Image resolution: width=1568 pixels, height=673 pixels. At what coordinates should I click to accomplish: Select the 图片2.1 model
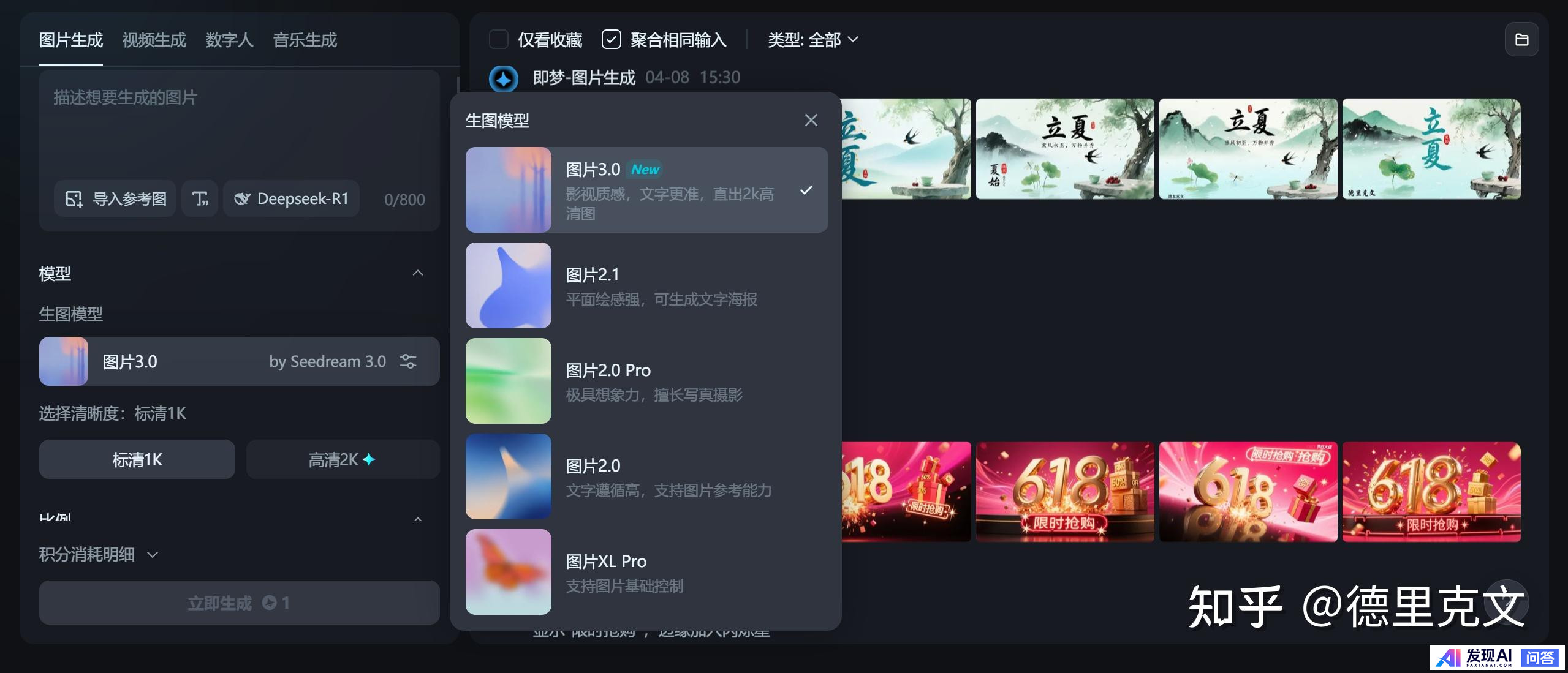coord(646,285)
